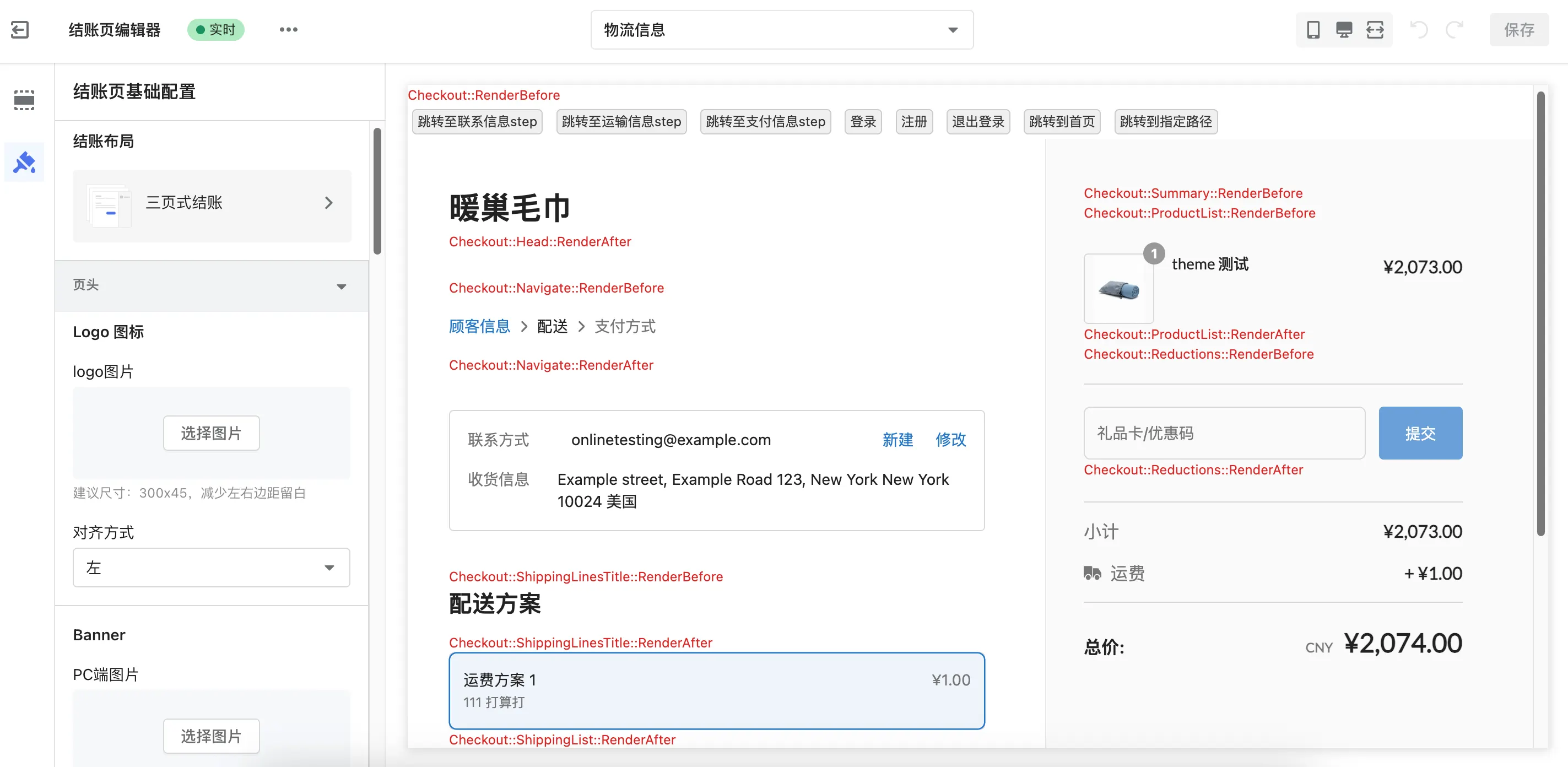The width and height of the screenshot is (1568, 767).
Task: Click the 配送 breadcrumb step
Action: pos(552,326)
